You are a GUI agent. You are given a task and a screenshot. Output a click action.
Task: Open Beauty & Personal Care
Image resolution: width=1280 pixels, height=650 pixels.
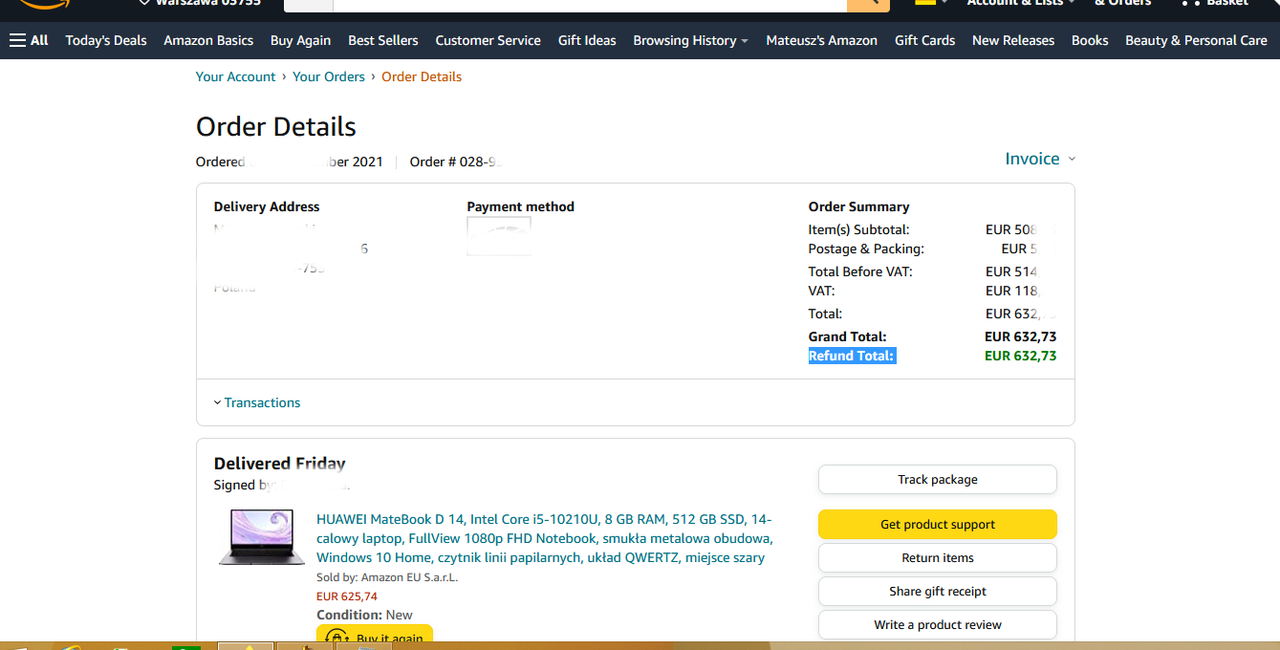(x=1196, y=40)
